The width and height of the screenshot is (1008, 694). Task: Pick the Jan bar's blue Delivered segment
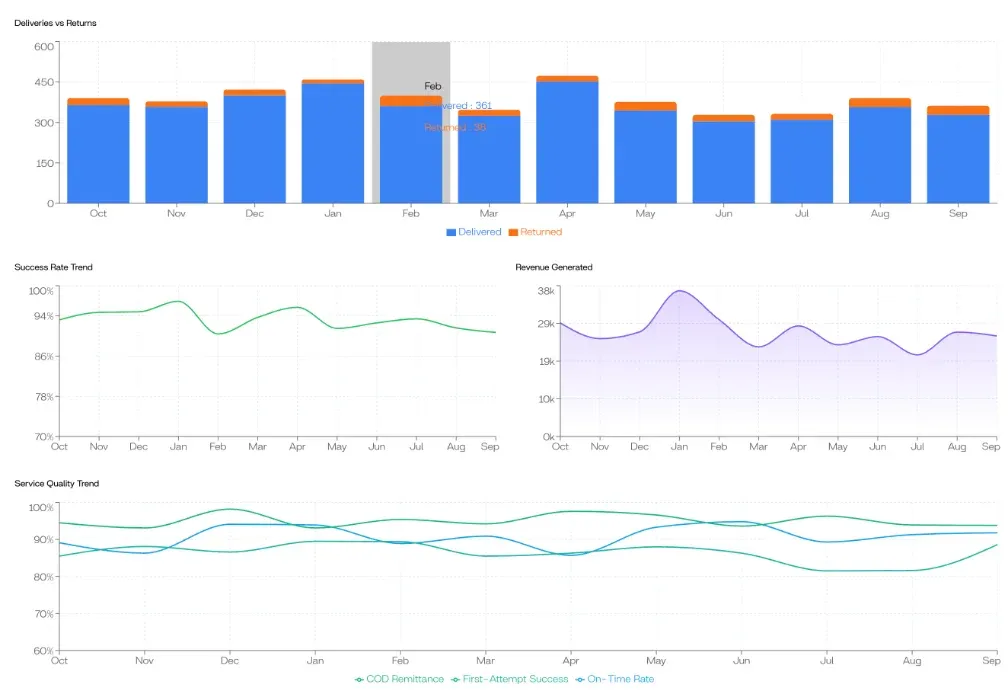pos(332,143)
